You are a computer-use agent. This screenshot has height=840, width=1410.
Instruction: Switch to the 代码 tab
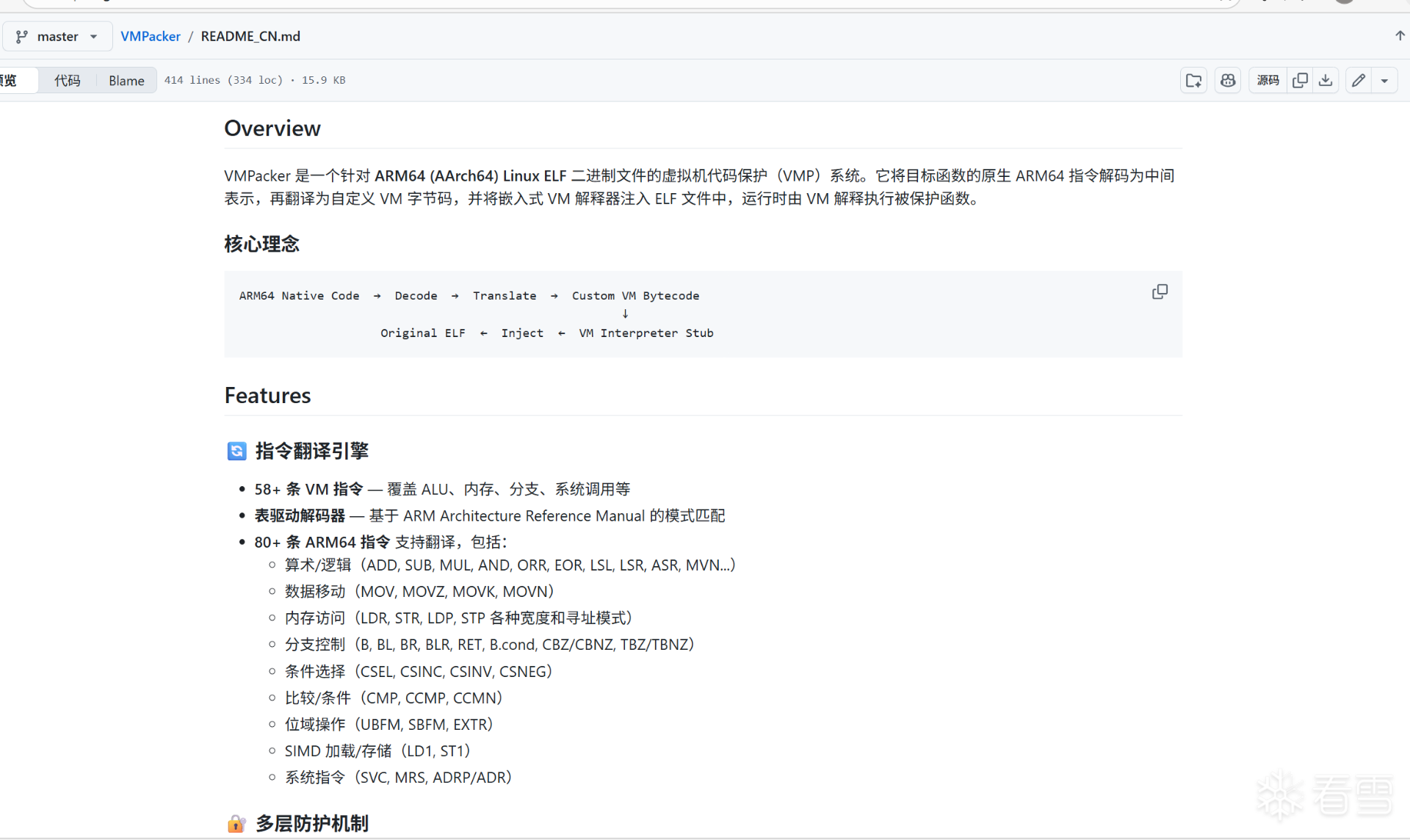(x=67, y=80)
